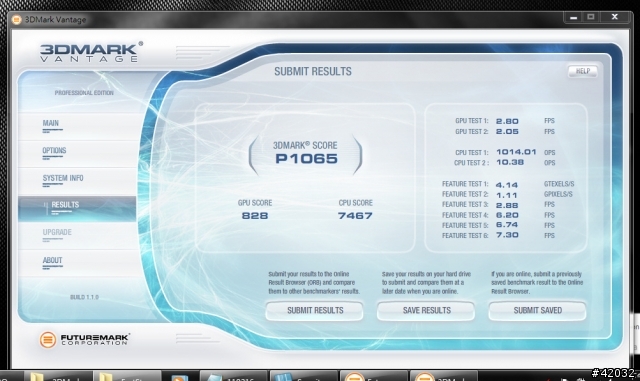Close the 3DMark Vantage window
This screenshot has width=640, height=381.
point(615,17)
